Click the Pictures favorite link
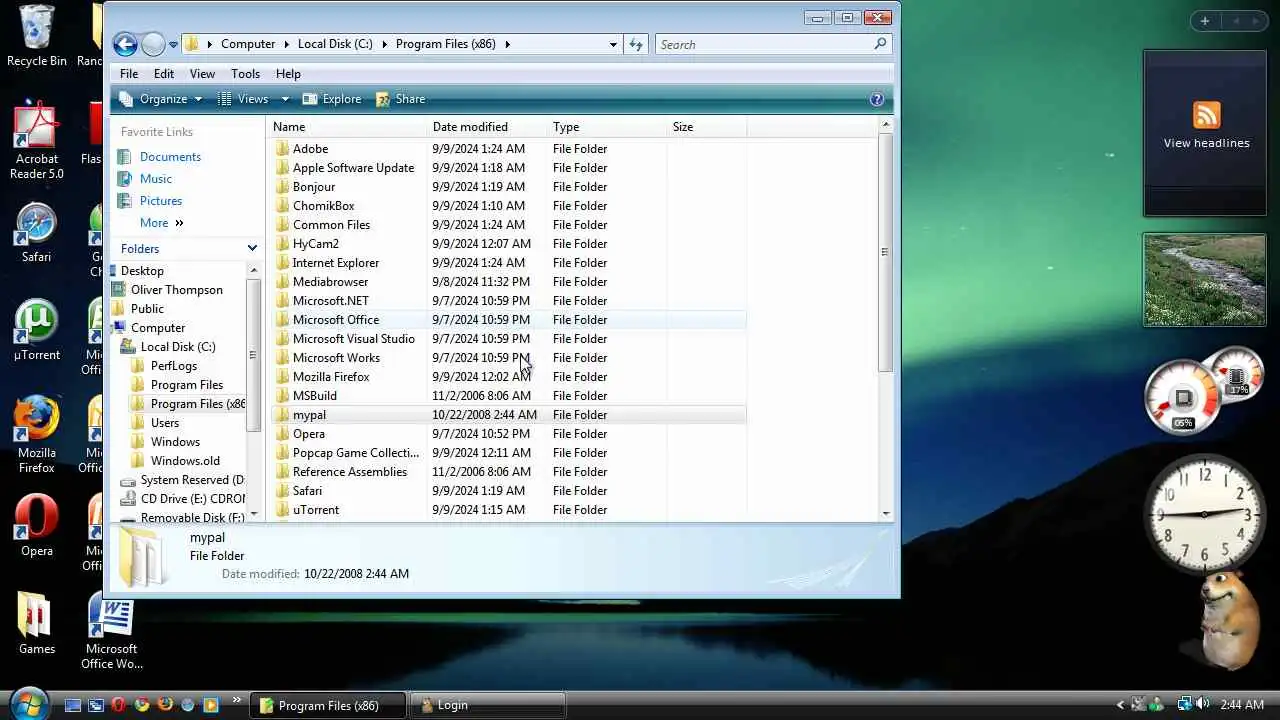Screen dimensions: 1280x720 [161, 201]
